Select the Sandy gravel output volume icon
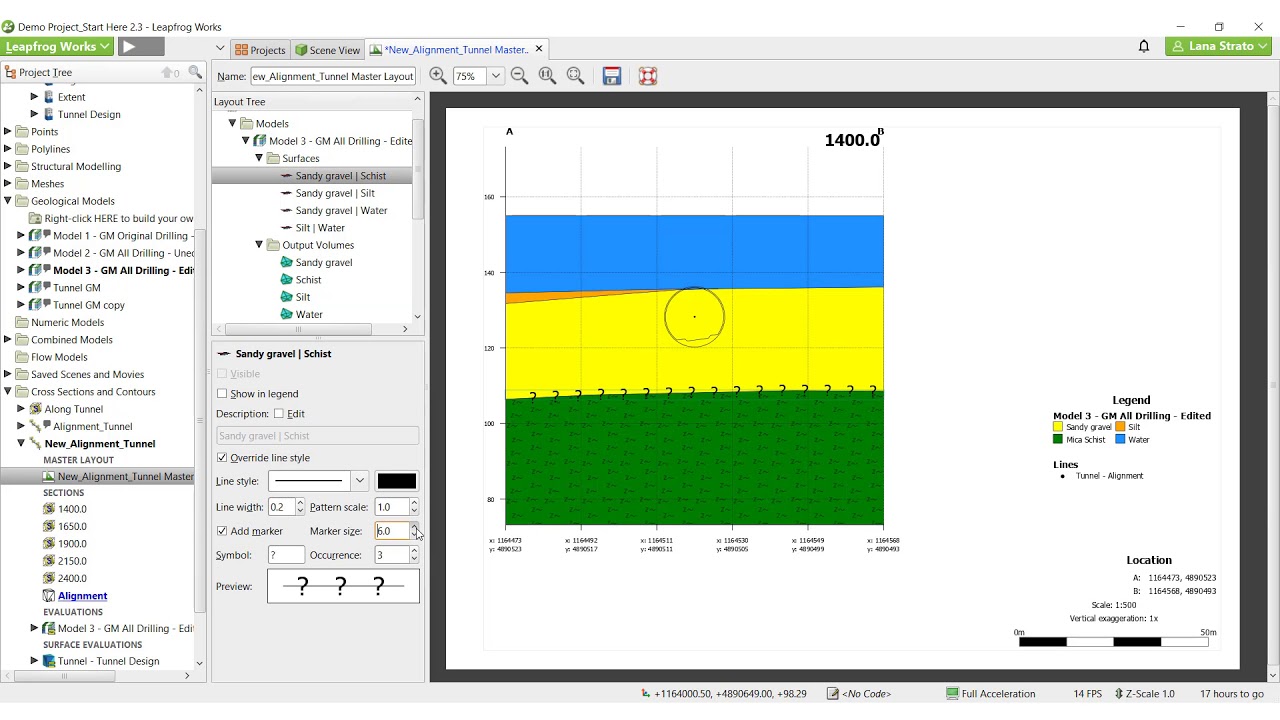 click(286, 263)
